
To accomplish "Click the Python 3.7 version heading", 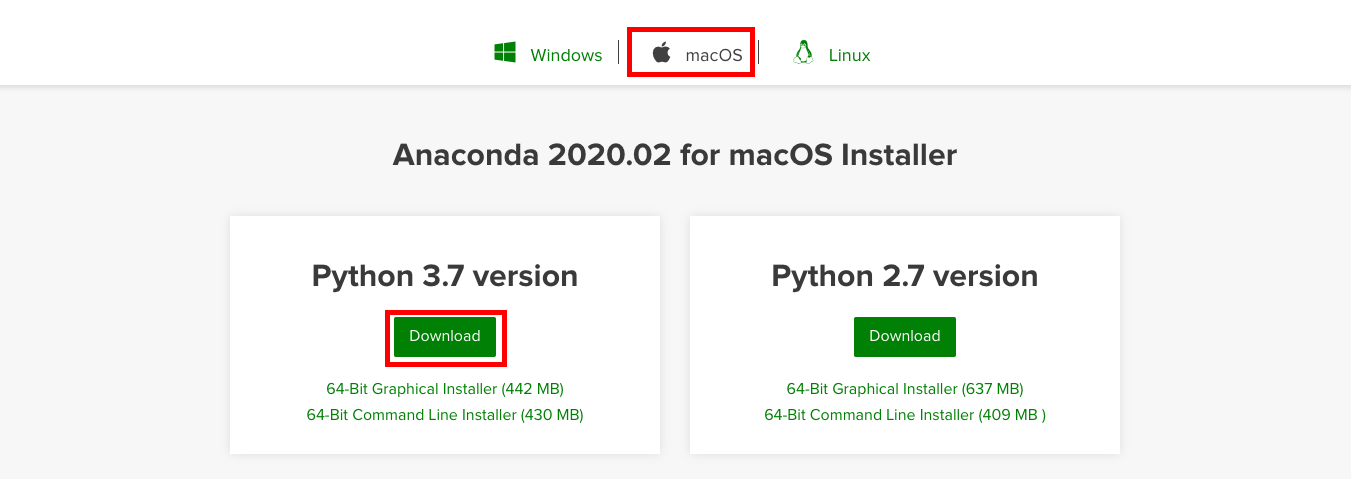I will [x=445, y=275].
